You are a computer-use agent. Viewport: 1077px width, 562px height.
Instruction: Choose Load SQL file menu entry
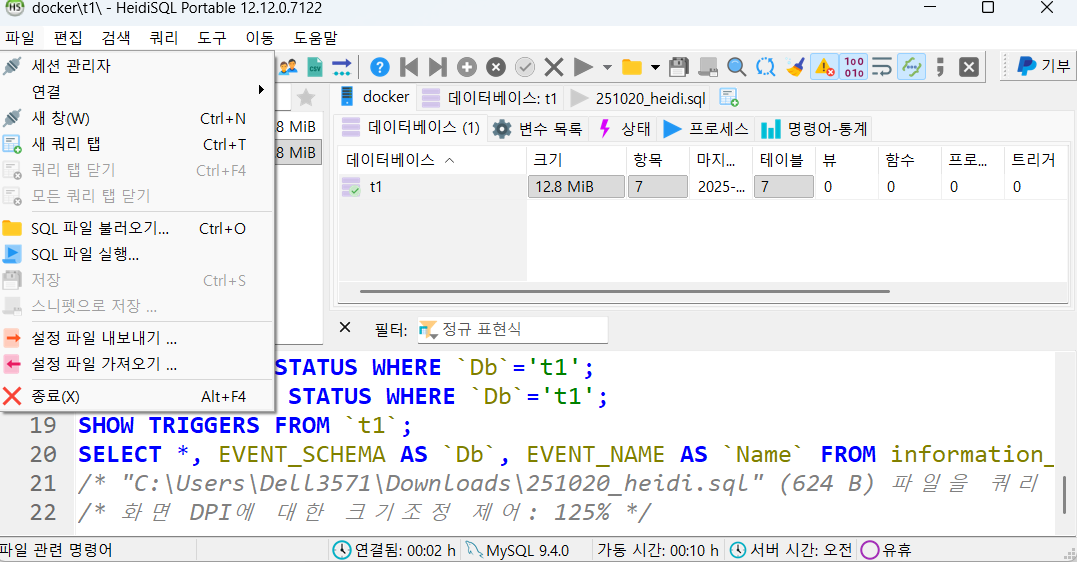(137, 229)
